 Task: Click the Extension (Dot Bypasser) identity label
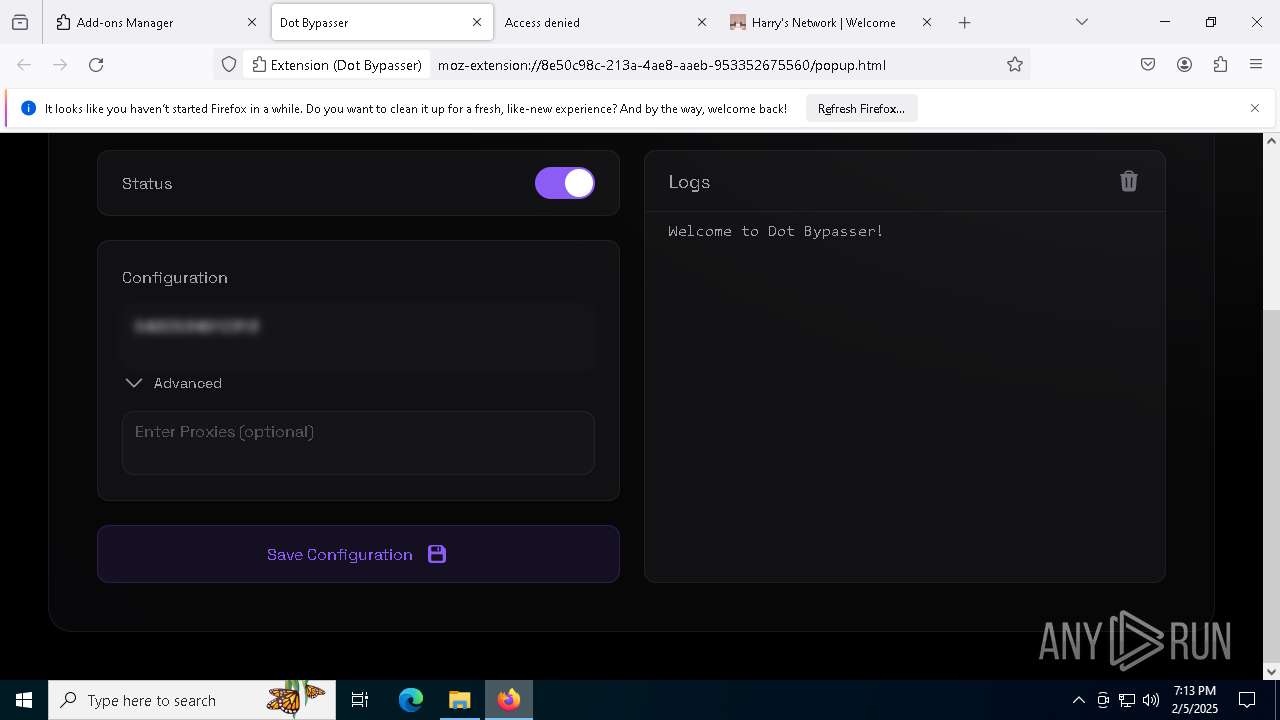[337, 65]
